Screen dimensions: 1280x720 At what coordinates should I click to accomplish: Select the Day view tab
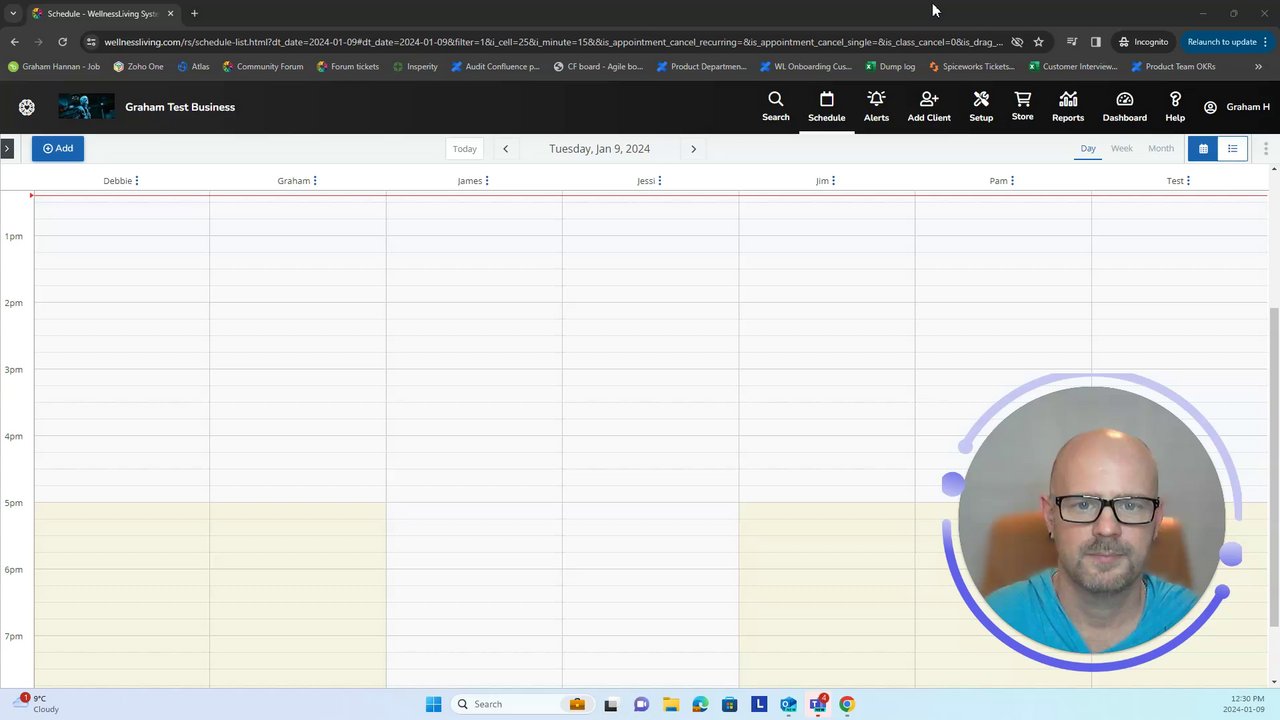1088,148
